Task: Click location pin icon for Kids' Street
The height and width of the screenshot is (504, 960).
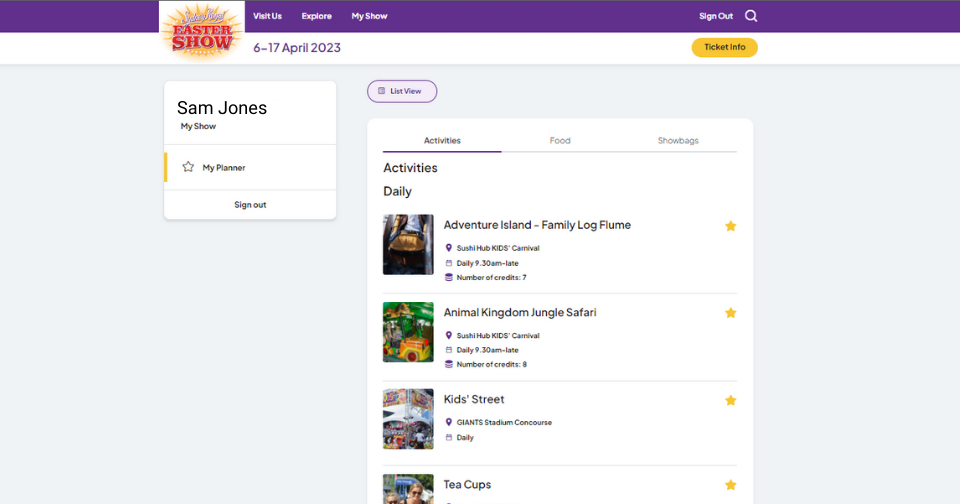Action: click(449, 422)
